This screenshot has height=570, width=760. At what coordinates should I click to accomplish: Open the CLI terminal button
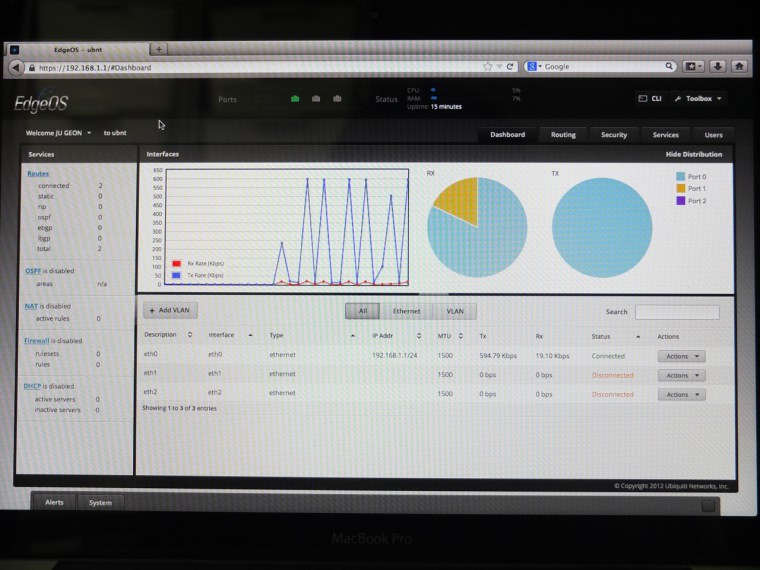pyautogui.click(x=650, y=98)
